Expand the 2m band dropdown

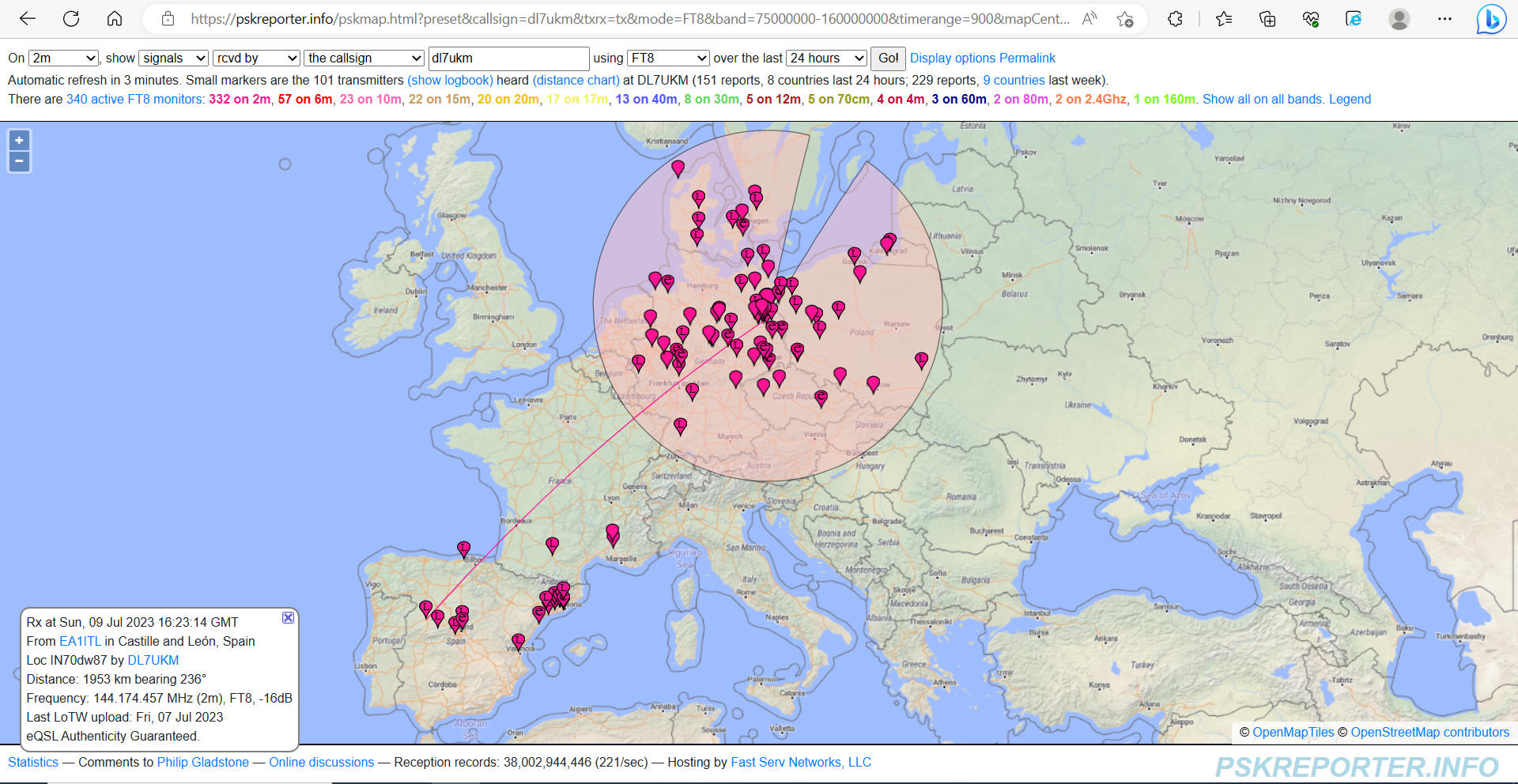[63, 58]
